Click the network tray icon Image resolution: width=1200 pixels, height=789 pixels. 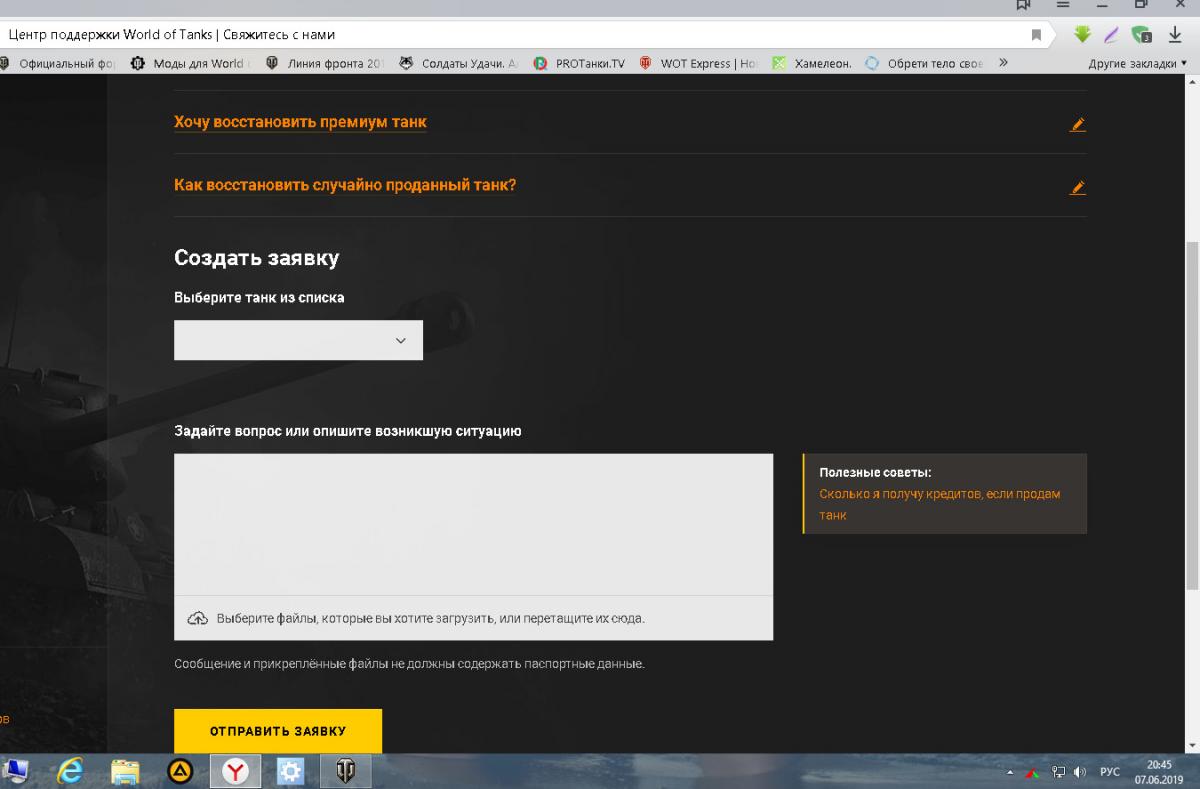pyautogui.click(x=1057, y=772)
